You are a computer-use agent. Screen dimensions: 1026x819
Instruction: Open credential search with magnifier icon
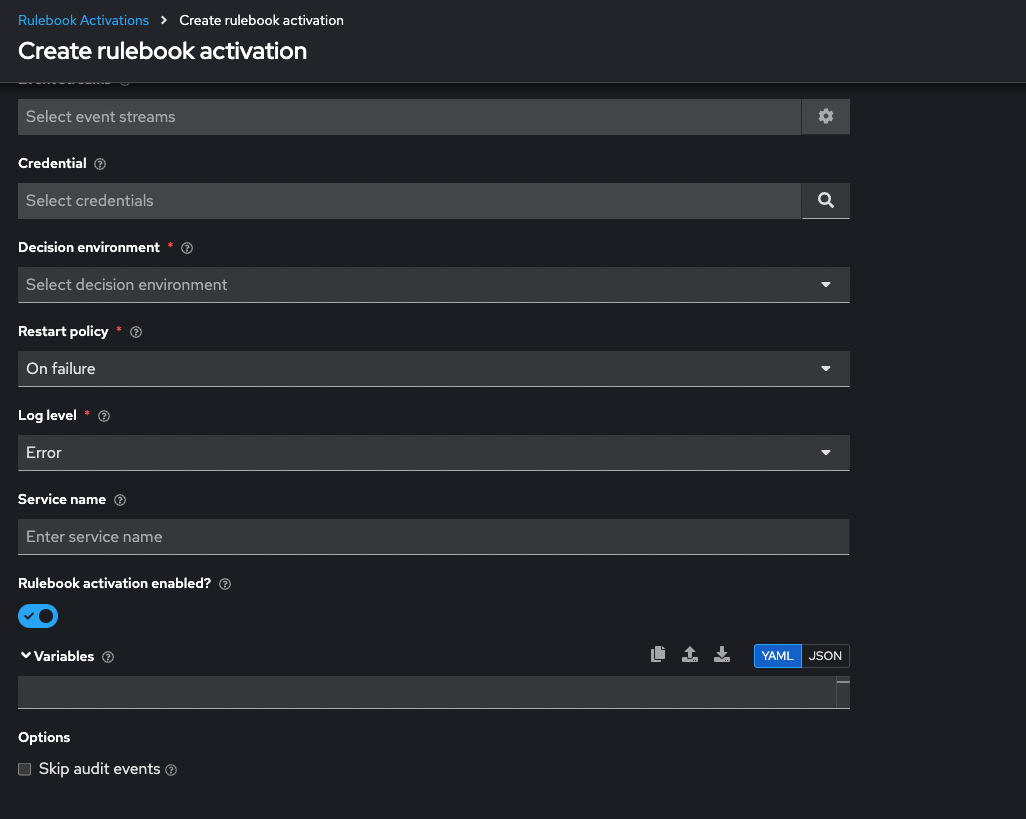point(825,201)
